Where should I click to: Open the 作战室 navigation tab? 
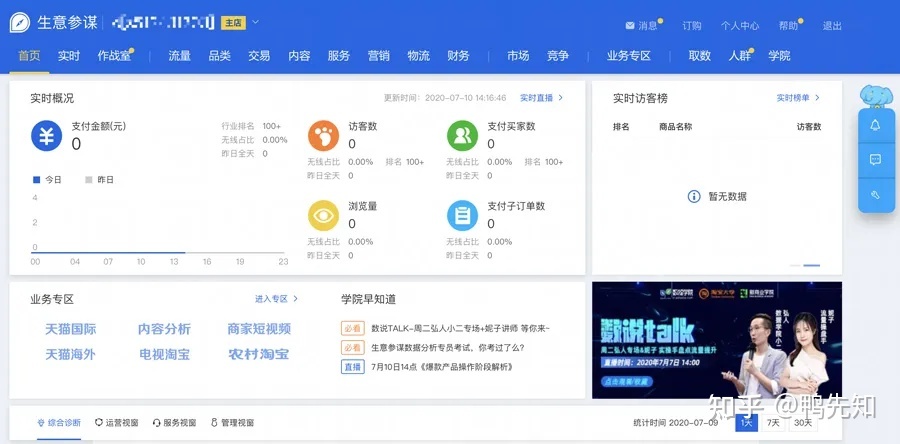114,56
